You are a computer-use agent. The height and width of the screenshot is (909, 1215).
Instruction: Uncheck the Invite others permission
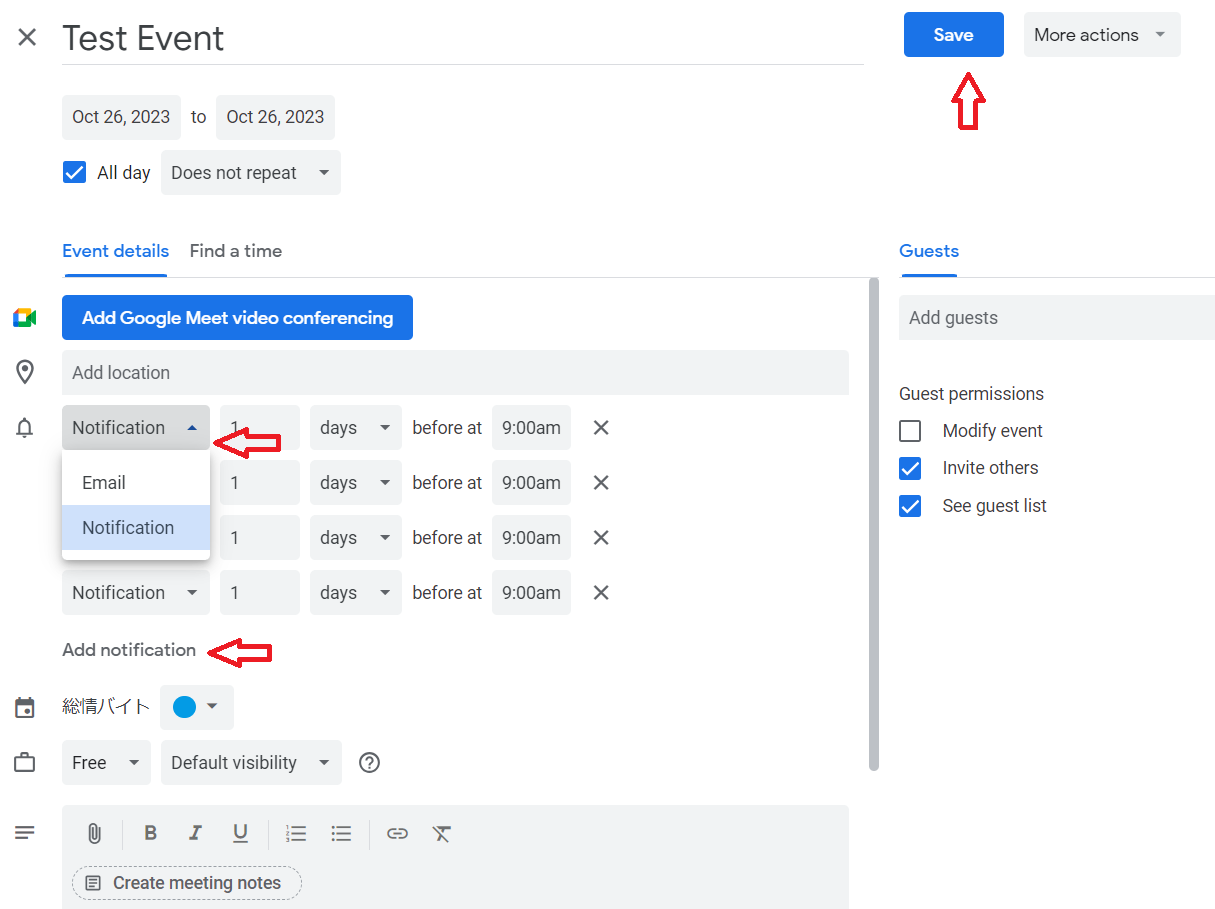(910, 468)
